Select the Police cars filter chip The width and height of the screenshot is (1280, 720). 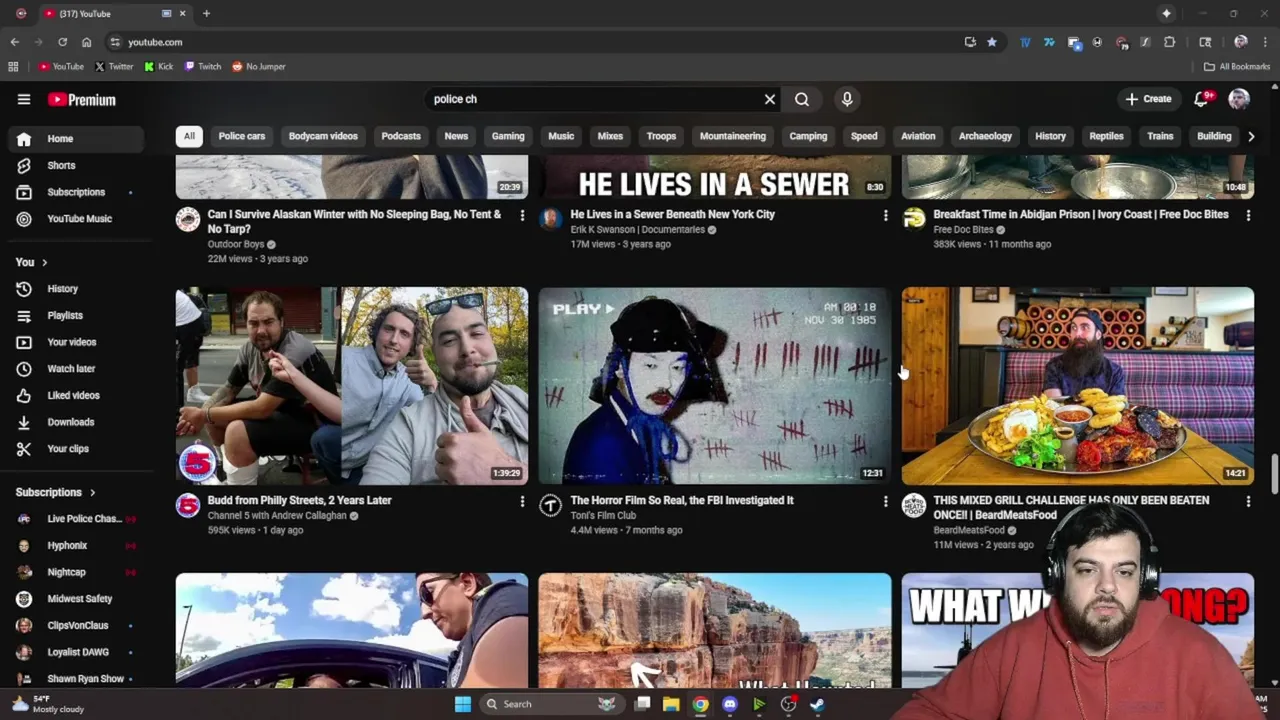(242, 136)
